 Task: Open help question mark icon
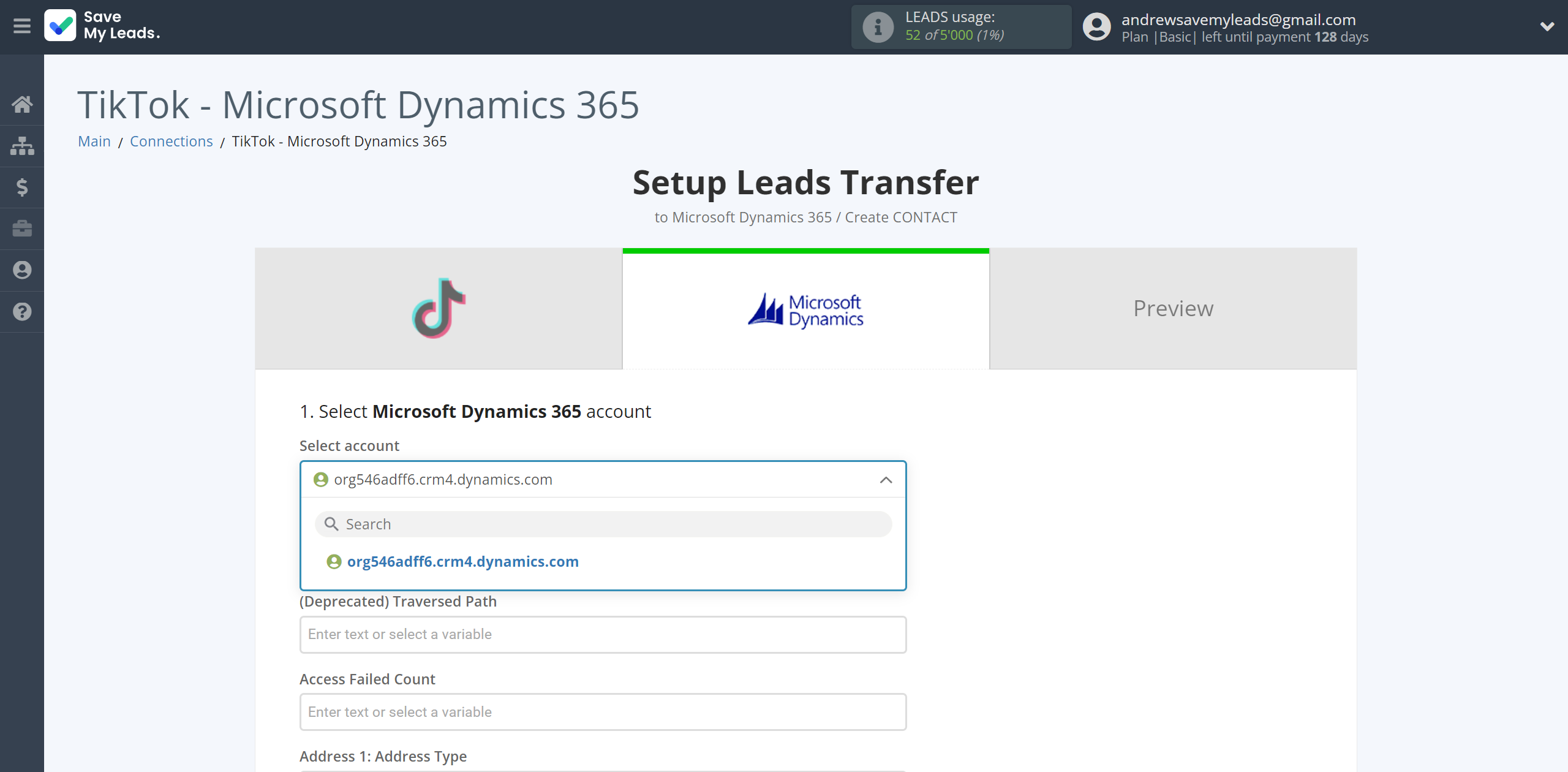tap(22, 311)
